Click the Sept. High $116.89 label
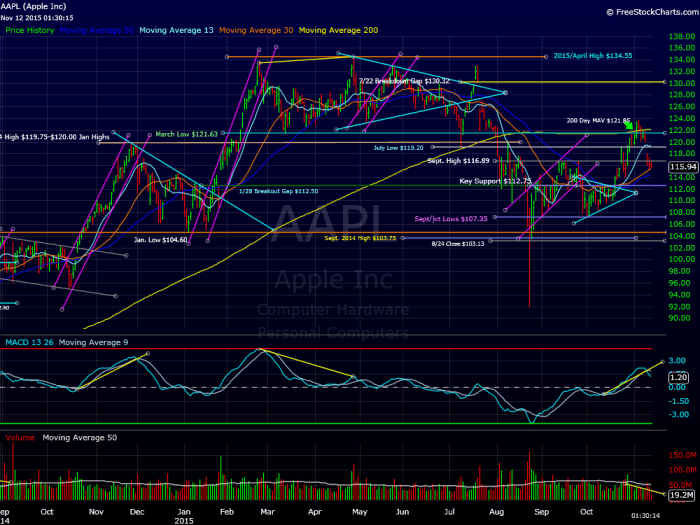This screenshot has width=700, height=525. (x=458, y=161)
